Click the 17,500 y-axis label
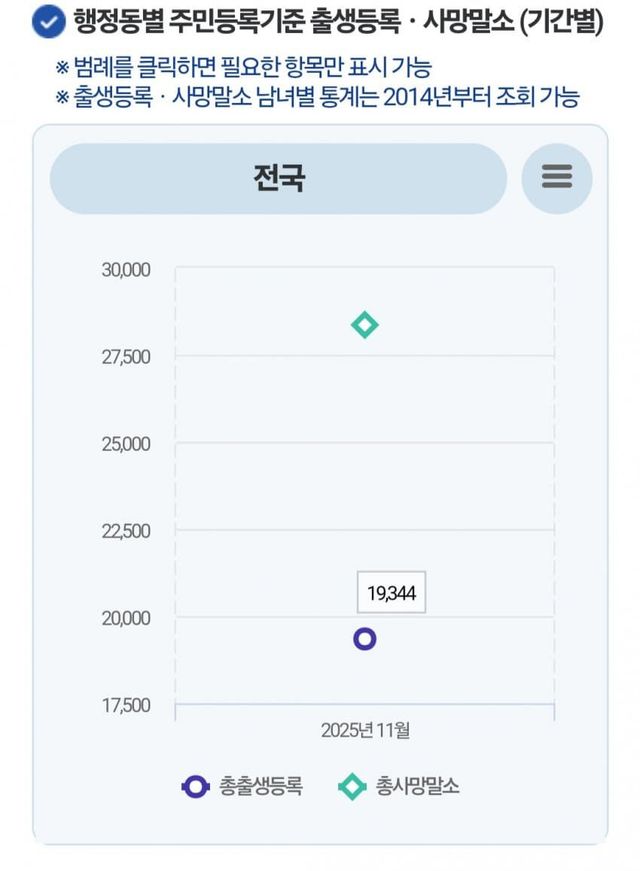This screenshot has width=640, height=871. 126,705
